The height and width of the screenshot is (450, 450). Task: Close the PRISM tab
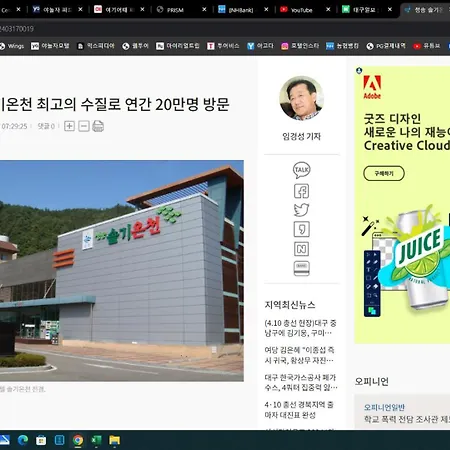pyautogui.click(x=204, y=9)
